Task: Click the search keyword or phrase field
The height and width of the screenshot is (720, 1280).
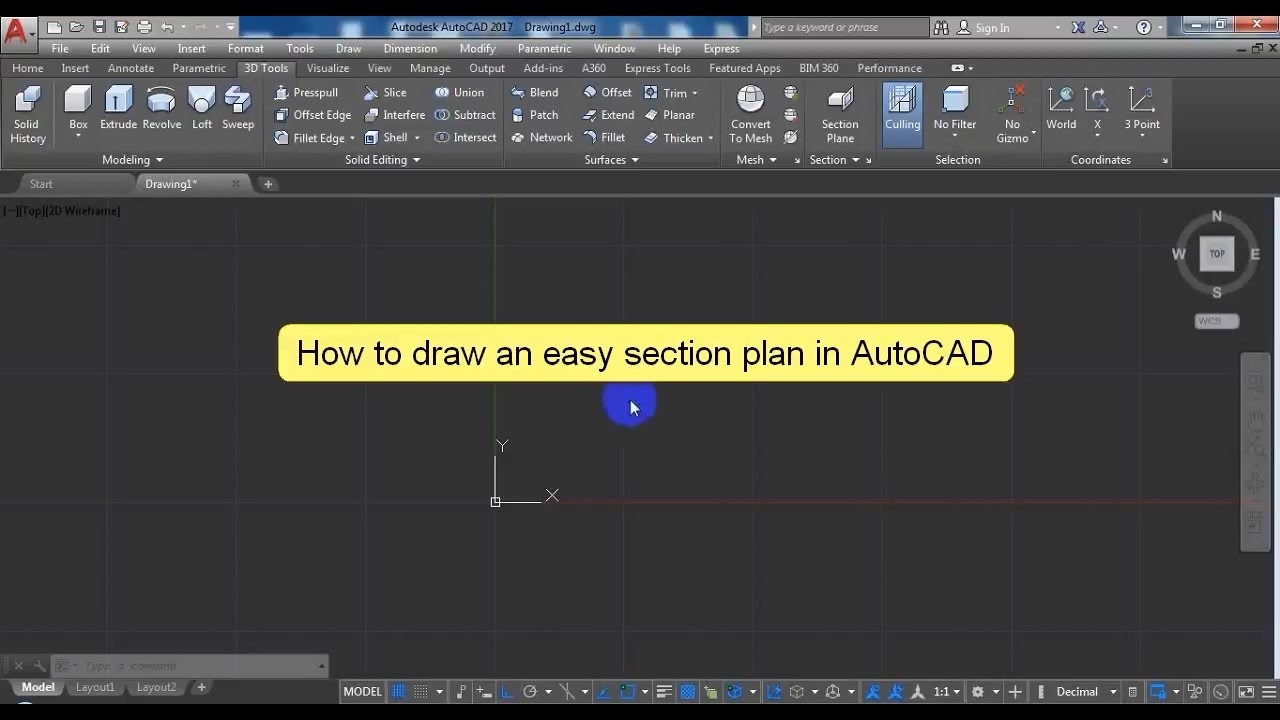Action: point(845,27)
